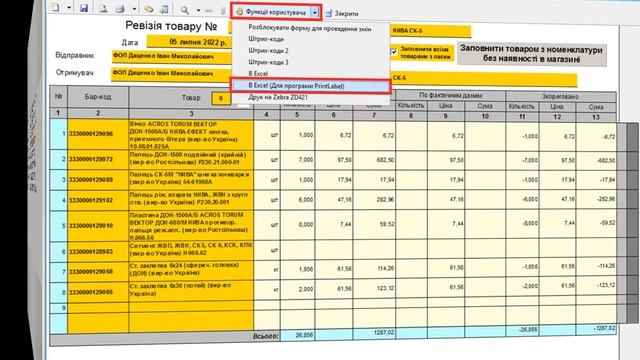
Task: Click Заповнити товаром з номенклатури без наявності button
Action: coord(531,54)
